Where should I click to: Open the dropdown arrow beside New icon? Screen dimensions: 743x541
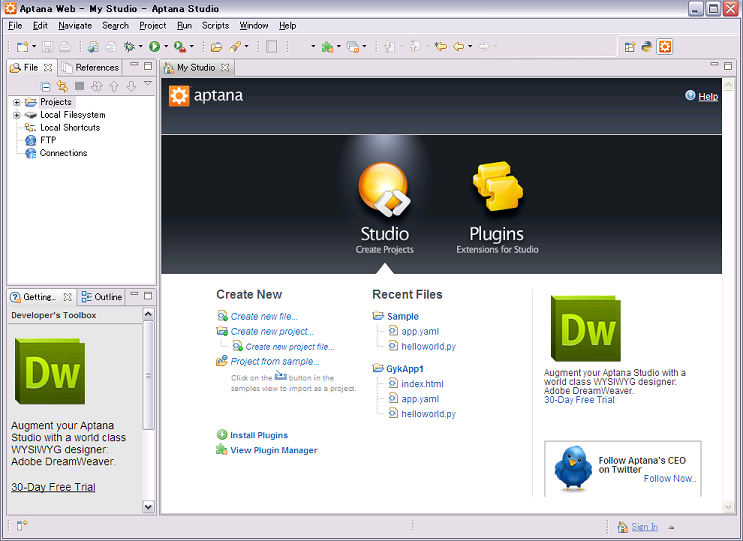[x=34, y=46]
